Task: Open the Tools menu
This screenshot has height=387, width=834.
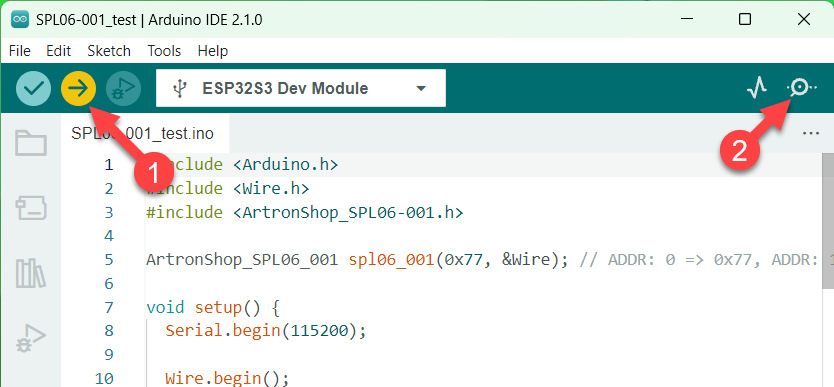Action: (x=164, y=51)
